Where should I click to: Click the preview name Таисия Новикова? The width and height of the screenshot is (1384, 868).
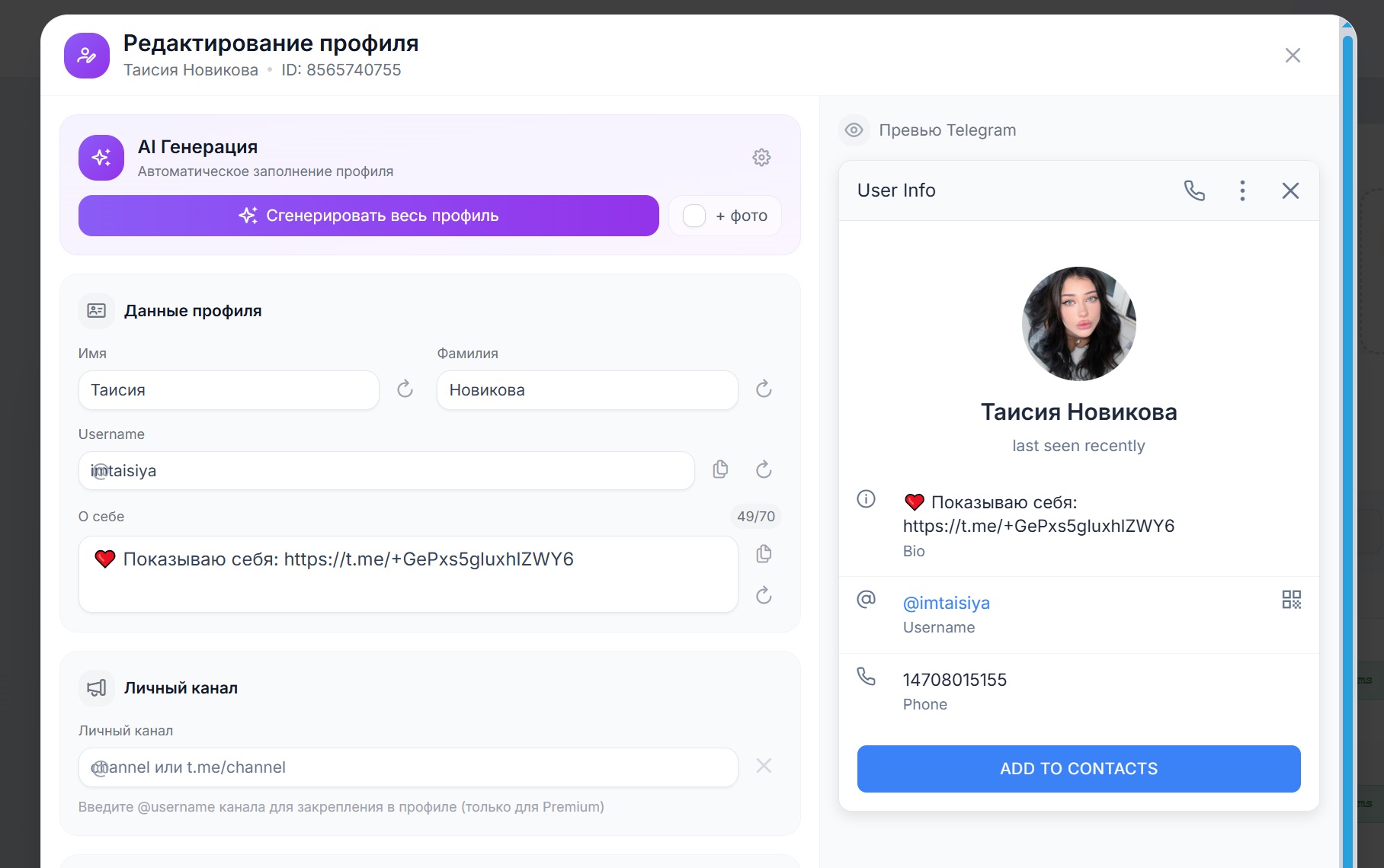tap(1078, 412)
